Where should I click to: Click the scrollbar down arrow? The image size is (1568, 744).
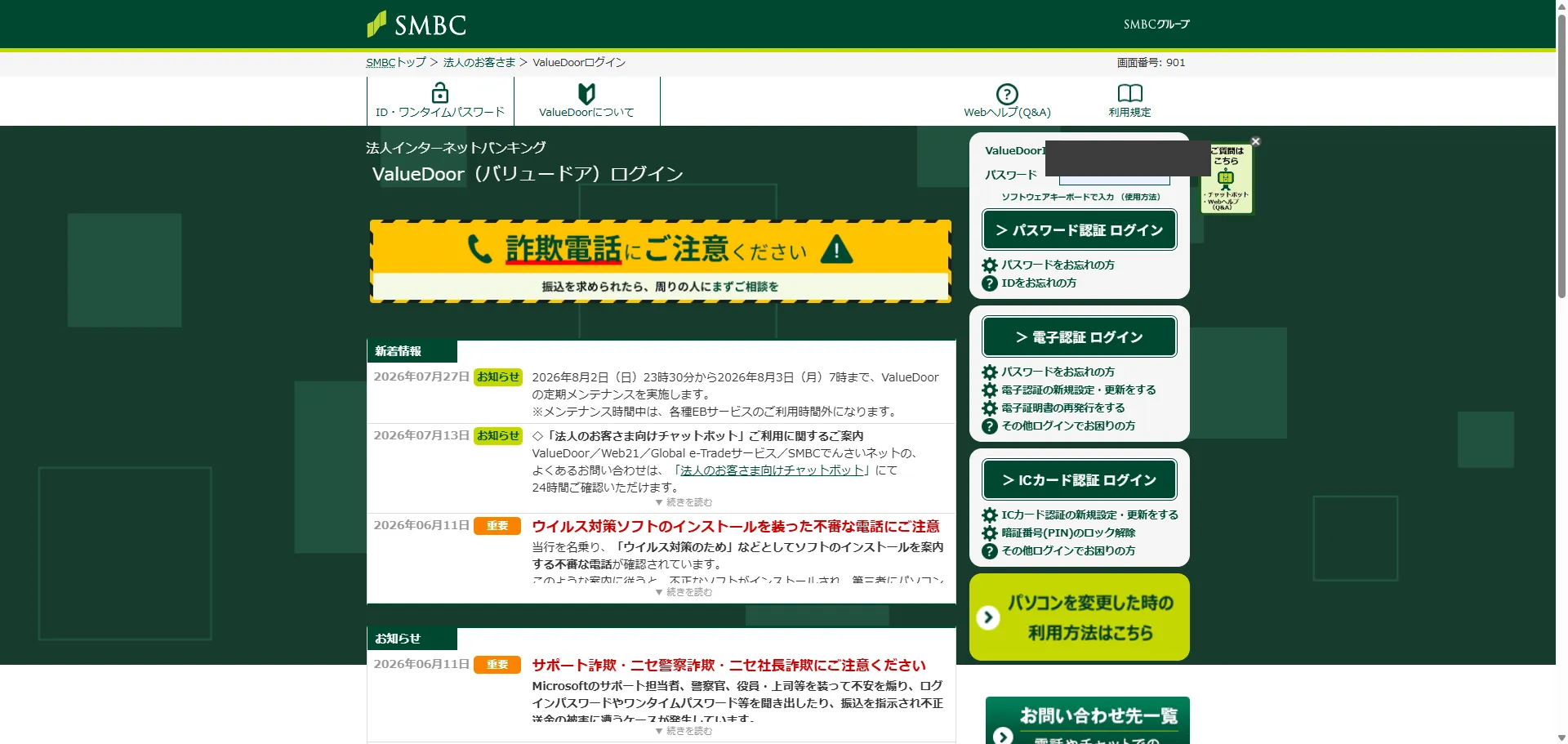pos(1561,738)
